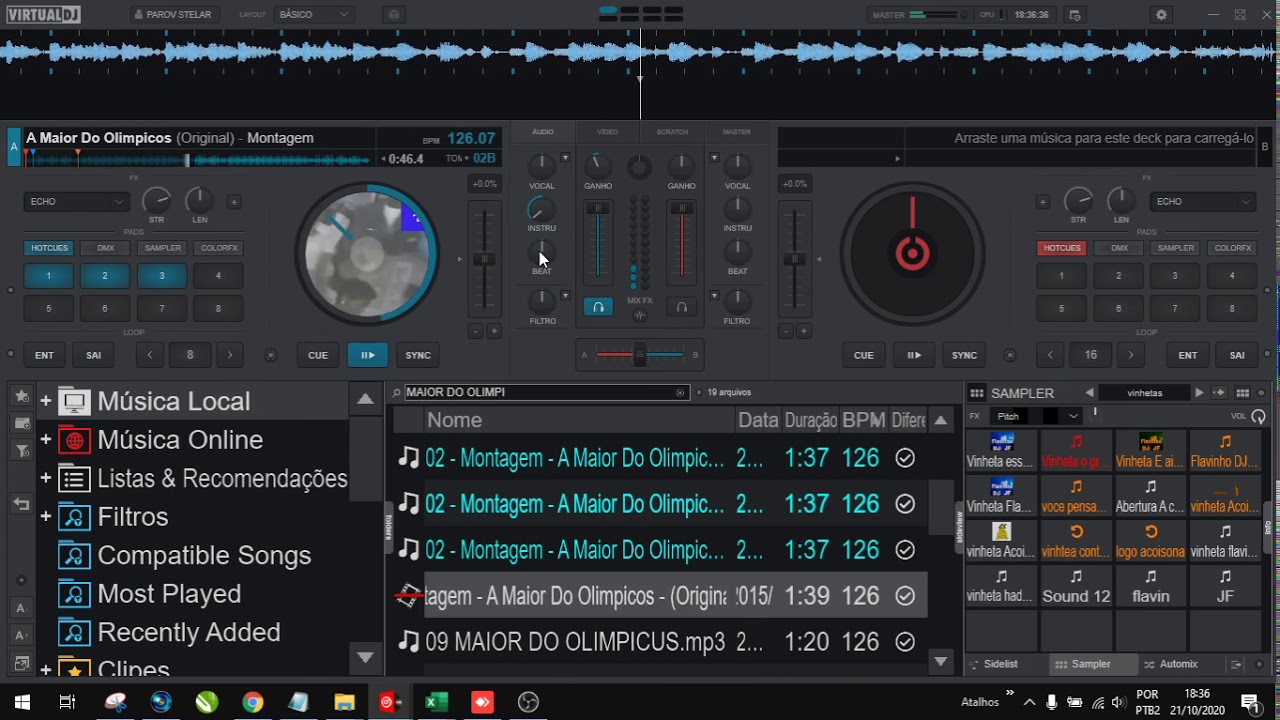This screenshot has width=1280, height=720.
Task: Click the sampler grid view icon
Action: 1242,393
